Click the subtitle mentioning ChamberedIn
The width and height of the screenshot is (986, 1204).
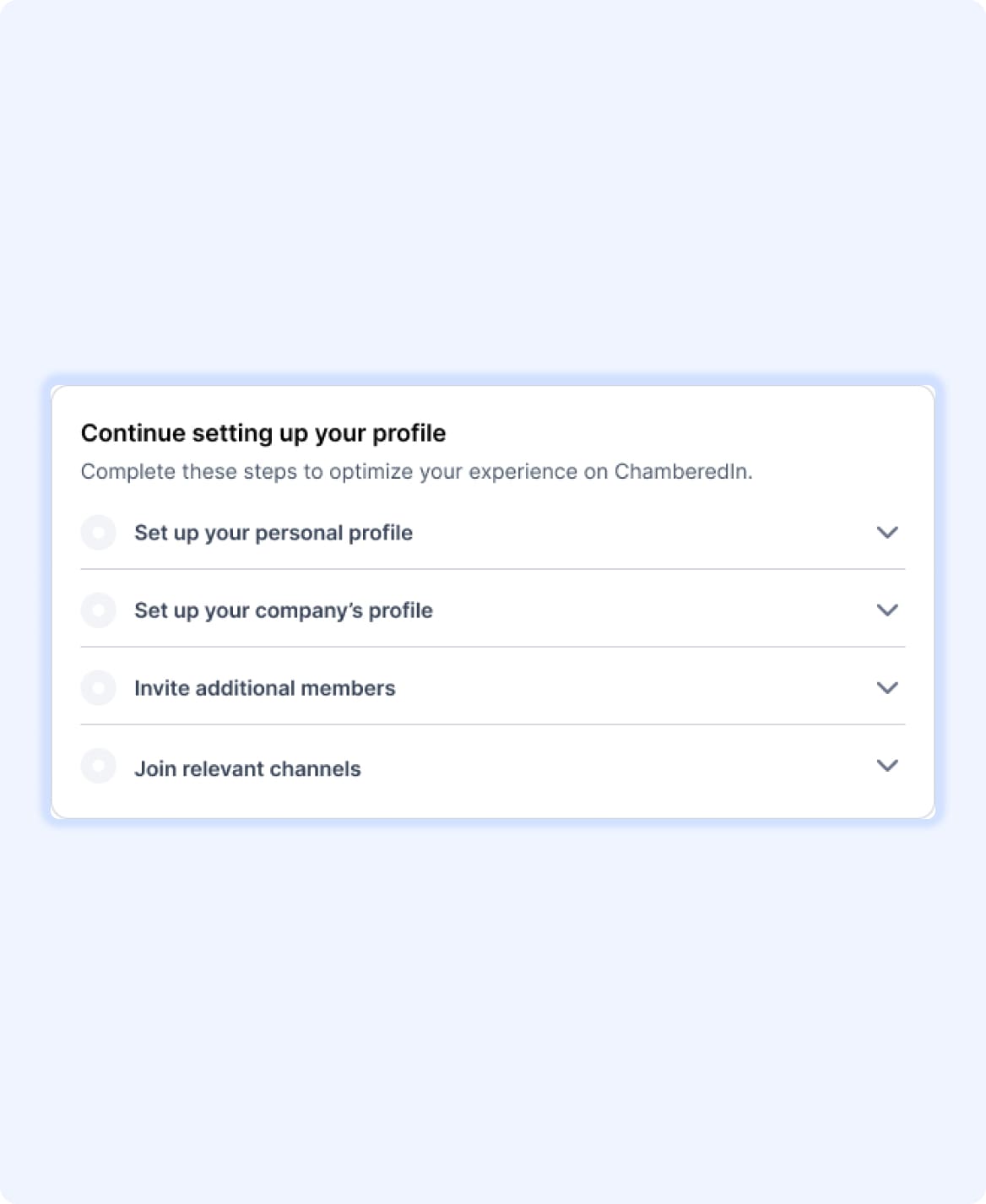tap(420, 471)
